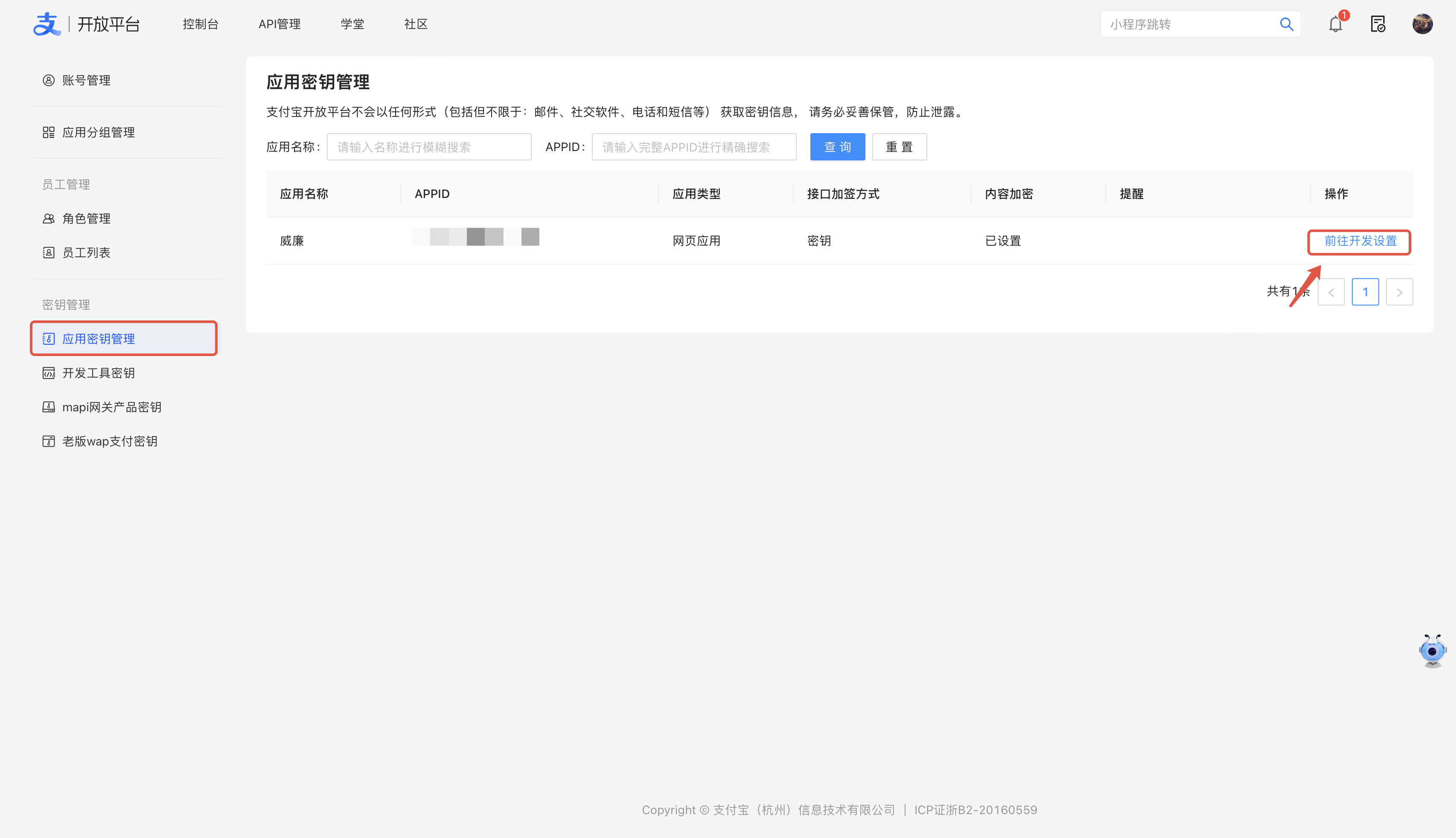The height and width of the screenshot is (838, 1456).
Task: Open the robot assistant helper icon
Action: [1432, 651]
